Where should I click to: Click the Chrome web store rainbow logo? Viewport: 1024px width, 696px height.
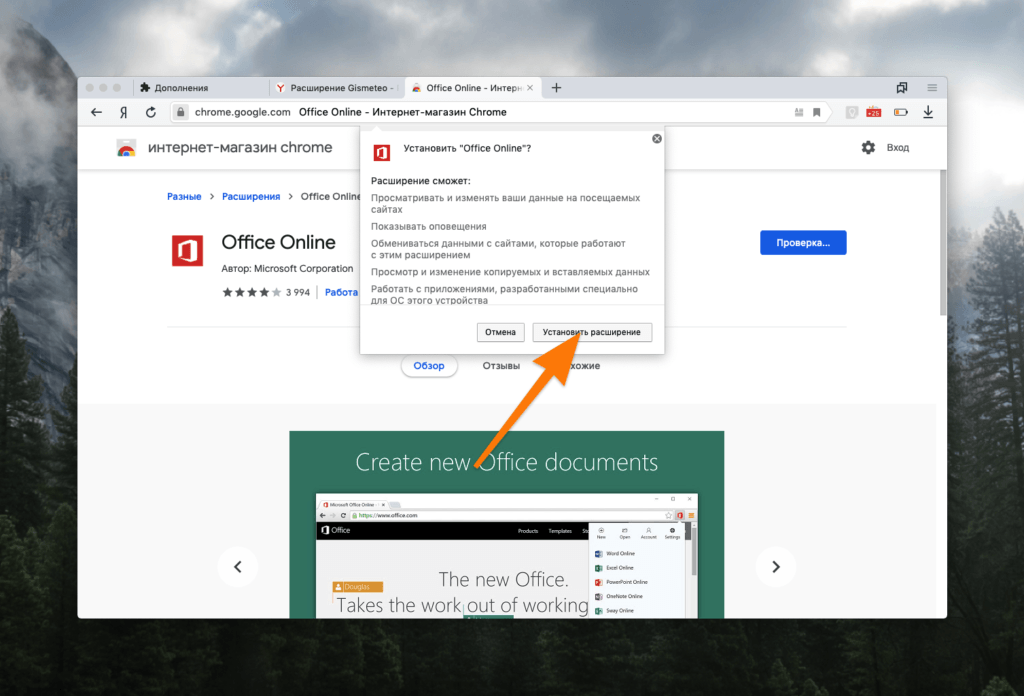pos(126,148)
